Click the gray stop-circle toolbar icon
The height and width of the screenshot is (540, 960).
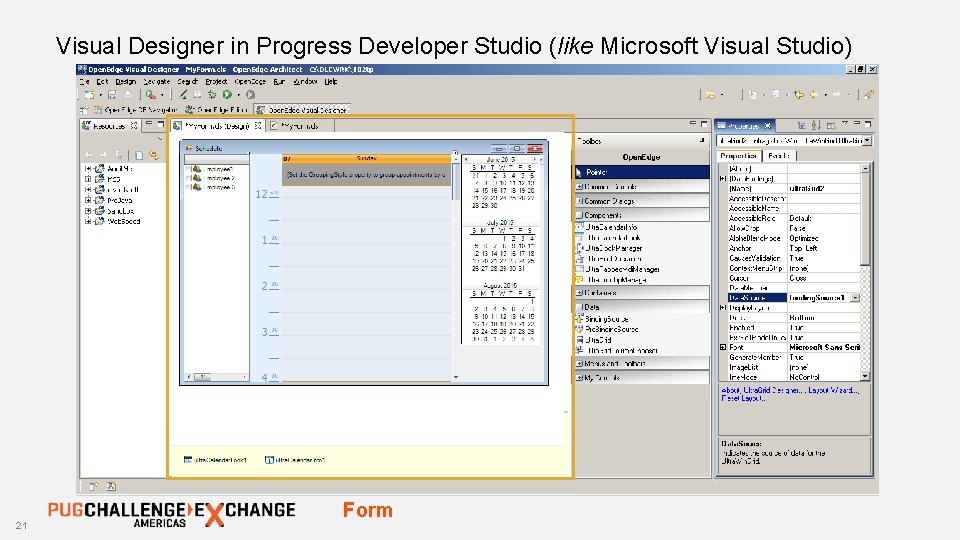pos(250,95)
